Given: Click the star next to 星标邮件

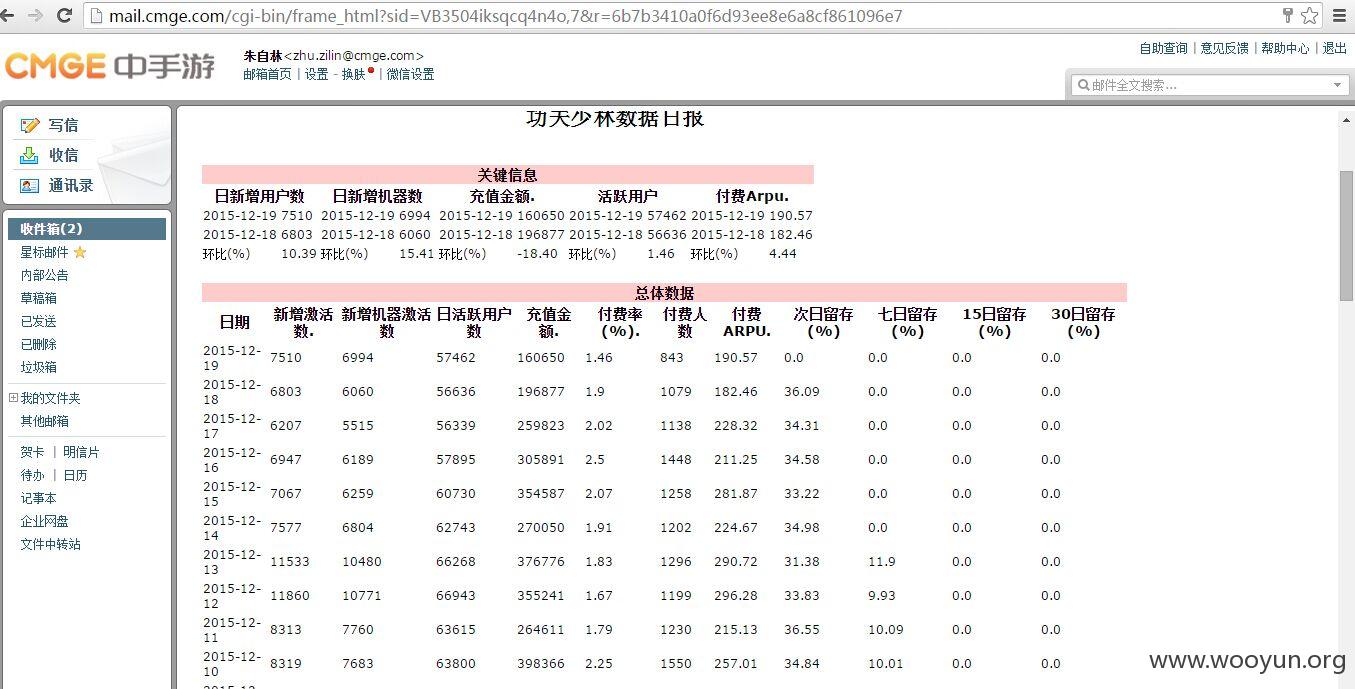Looking at the screenshot, I should [x=80, y=252].
